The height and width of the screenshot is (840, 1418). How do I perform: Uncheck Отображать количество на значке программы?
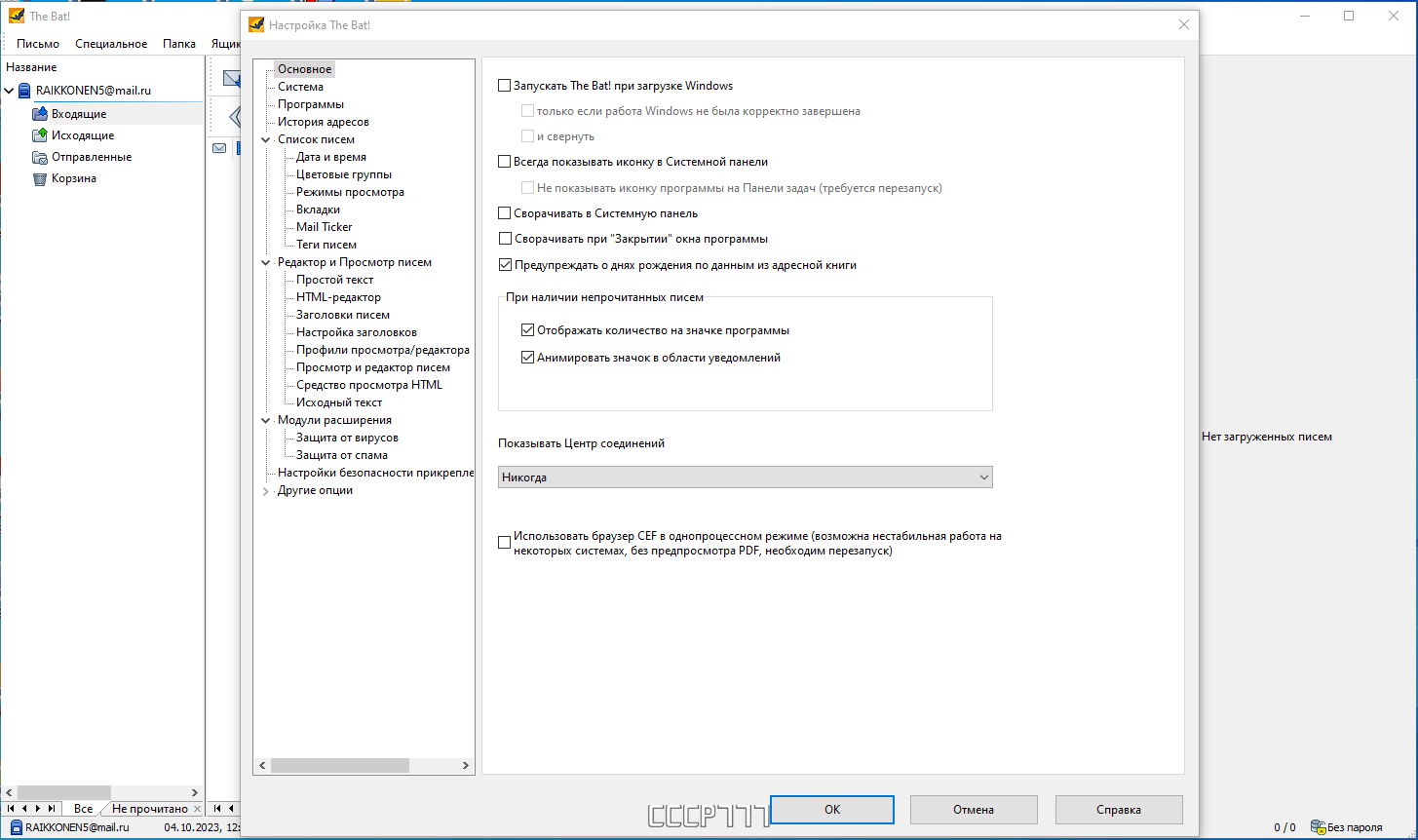coord(527,330)
